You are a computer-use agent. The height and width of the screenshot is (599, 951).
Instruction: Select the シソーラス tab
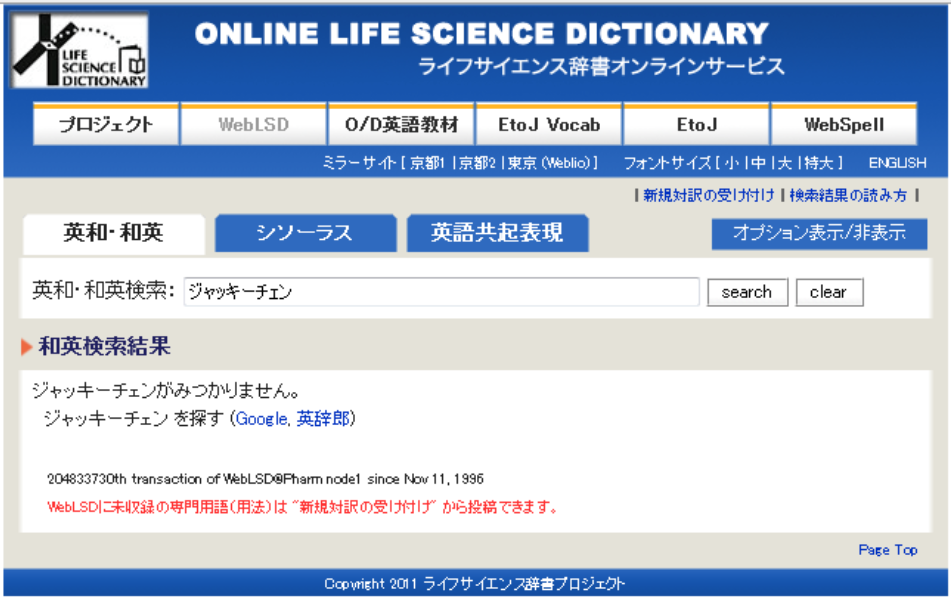coord(304,233)
